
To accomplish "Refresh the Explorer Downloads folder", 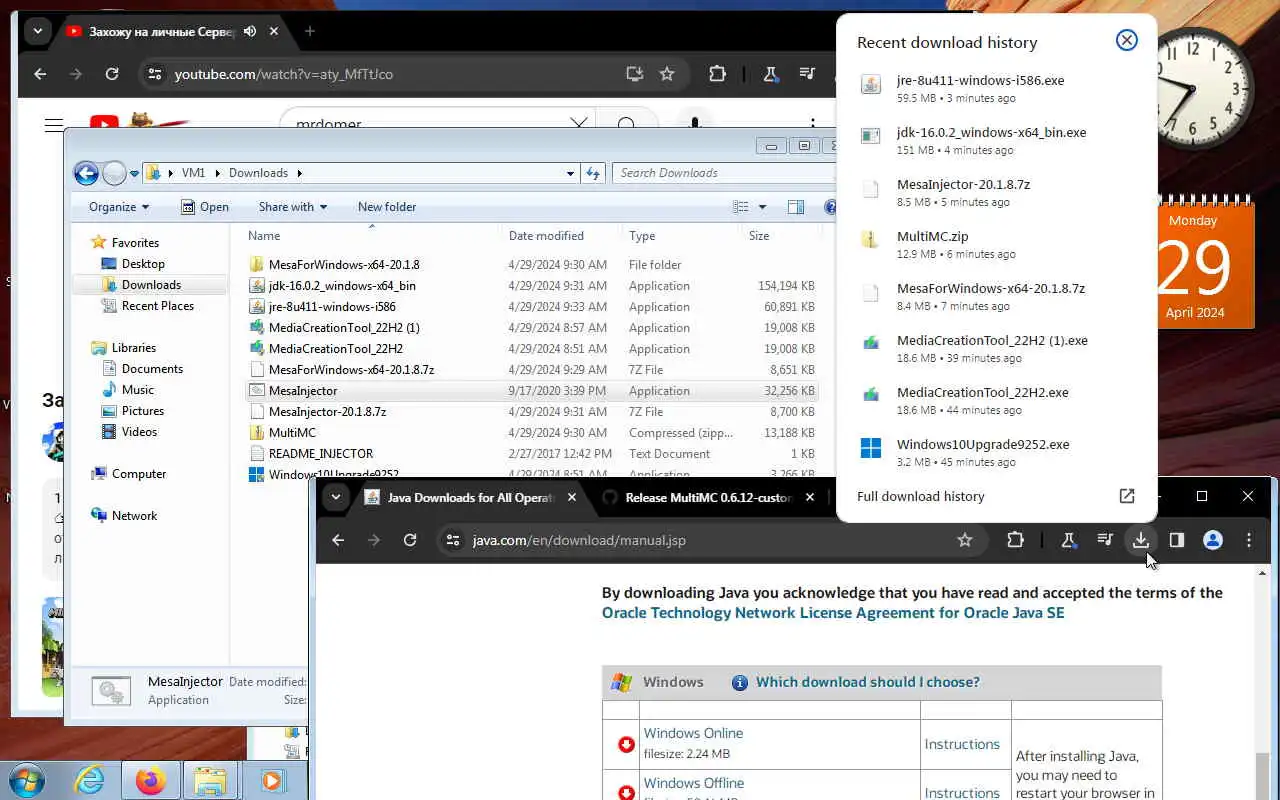I will (593, 173).
